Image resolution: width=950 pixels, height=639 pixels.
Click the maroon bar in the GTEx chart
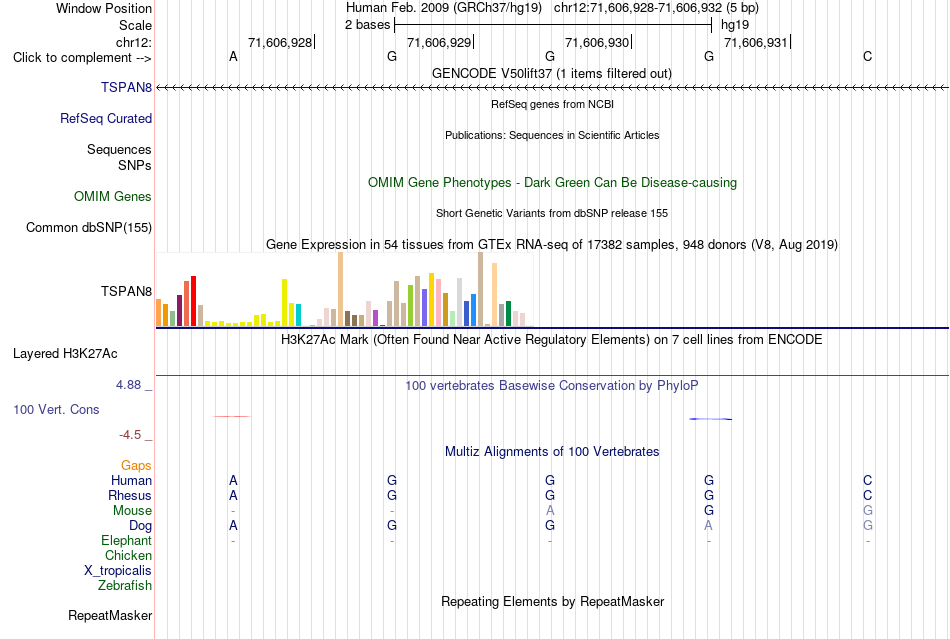click(179, 311)
